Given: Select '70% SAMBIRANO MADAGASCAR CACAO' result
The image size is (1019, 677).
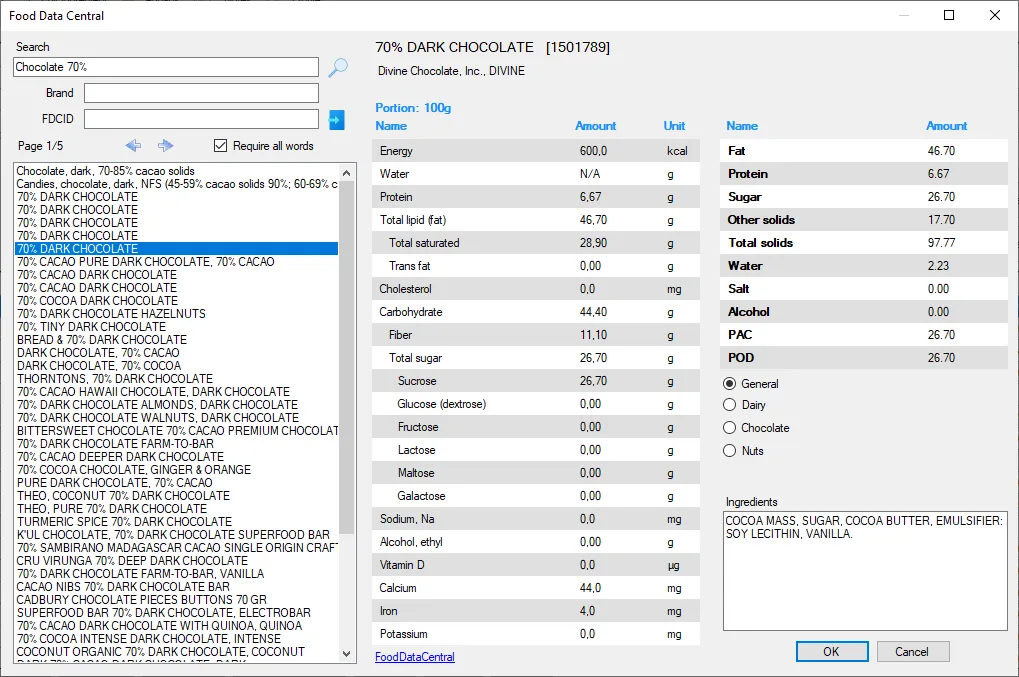Looking at the screenshot, I should coord(177,548).
